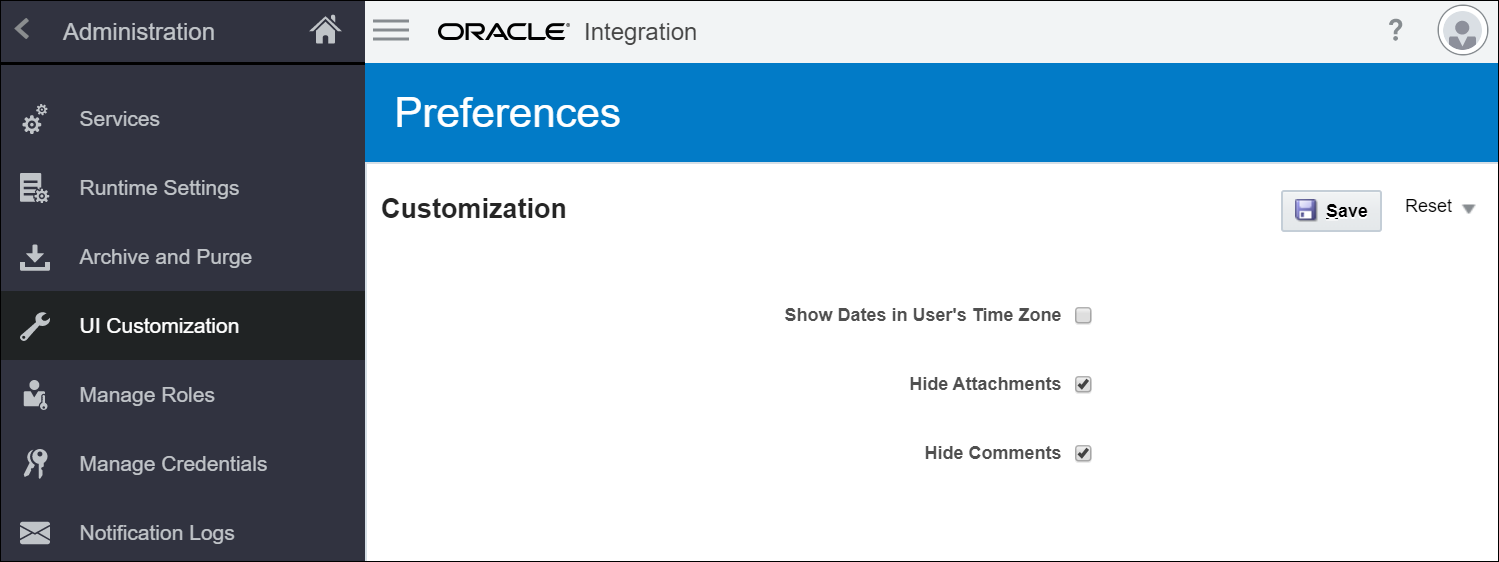This screenshot has height=562, width=1499.
Task: Uncheck the Hide Attachments checkbox
Action: (1083, 385)
